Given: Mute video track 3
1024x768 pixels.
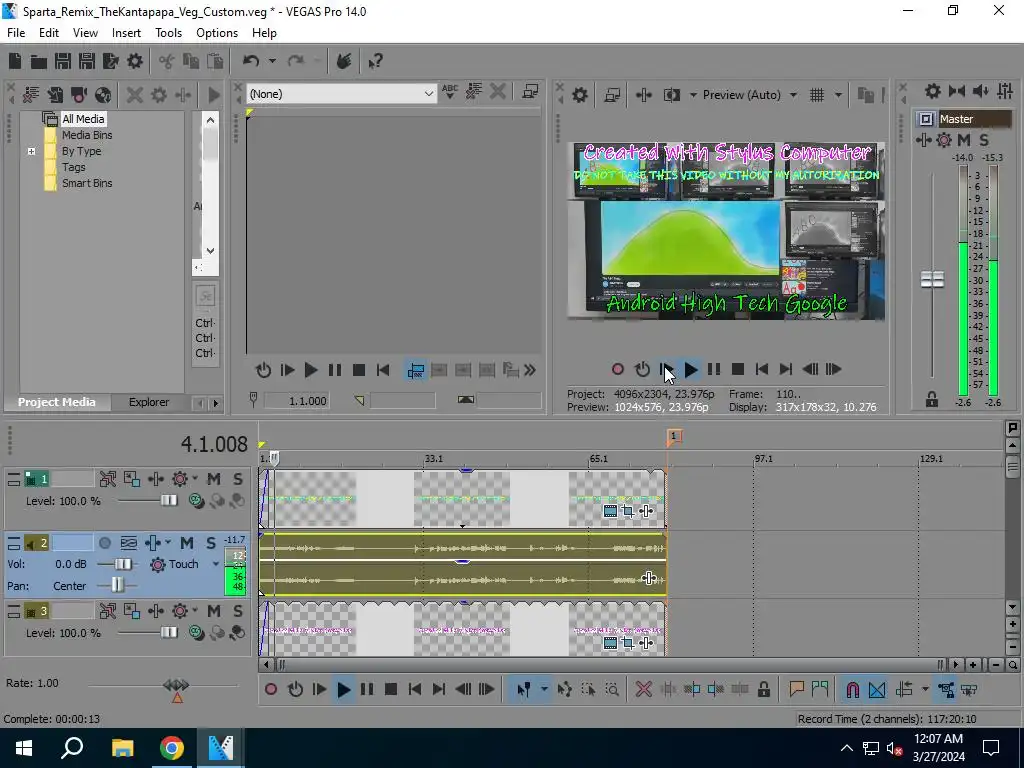Looking at the screenshot, I should coord(214,611).
